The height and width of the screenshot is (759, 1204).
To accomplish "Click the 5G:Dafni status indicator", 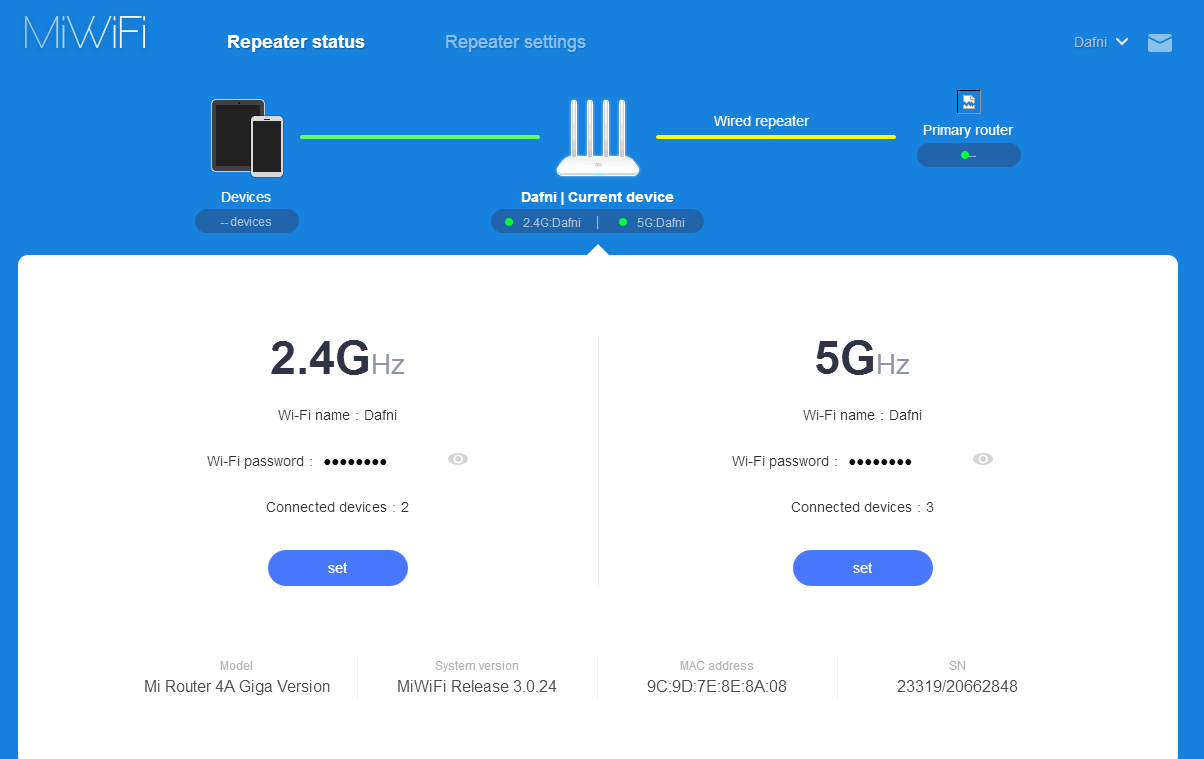I will point(652,222).
